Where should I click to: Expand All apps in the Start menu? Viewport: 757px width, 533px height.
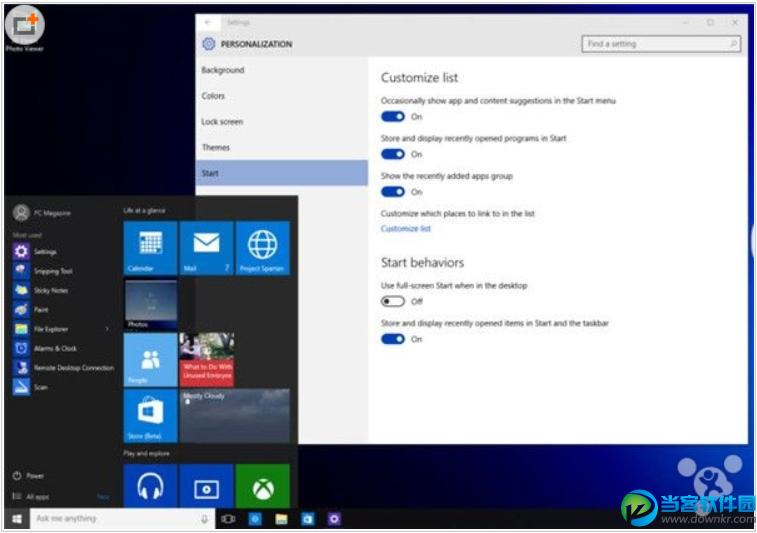coord(37,497)
